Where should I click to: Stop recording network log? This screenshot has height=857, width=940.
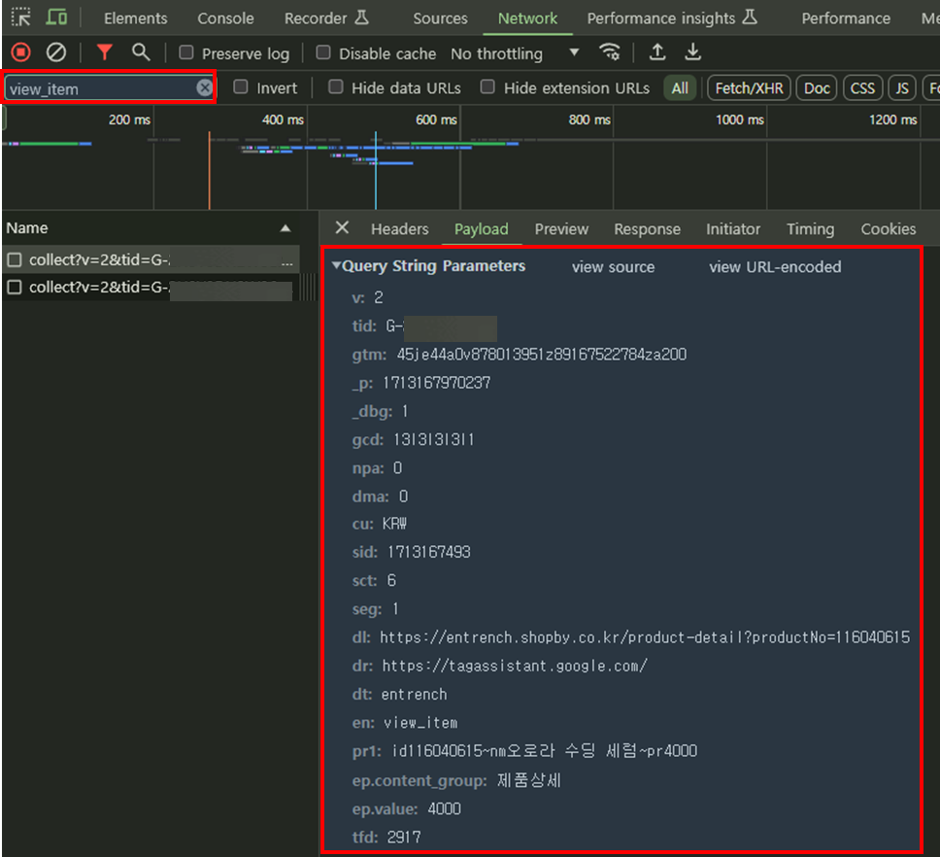pos(21,53)
